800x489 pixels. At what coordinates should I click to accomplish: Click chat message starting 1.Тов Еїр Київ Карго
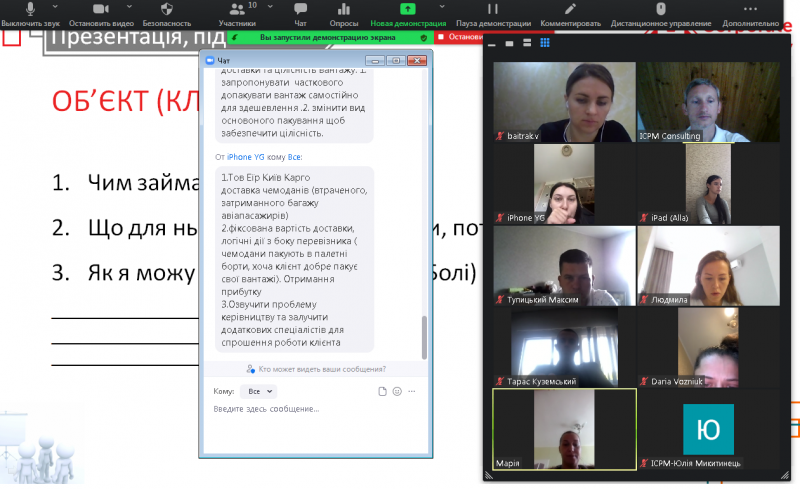click(x=294, y=260)
